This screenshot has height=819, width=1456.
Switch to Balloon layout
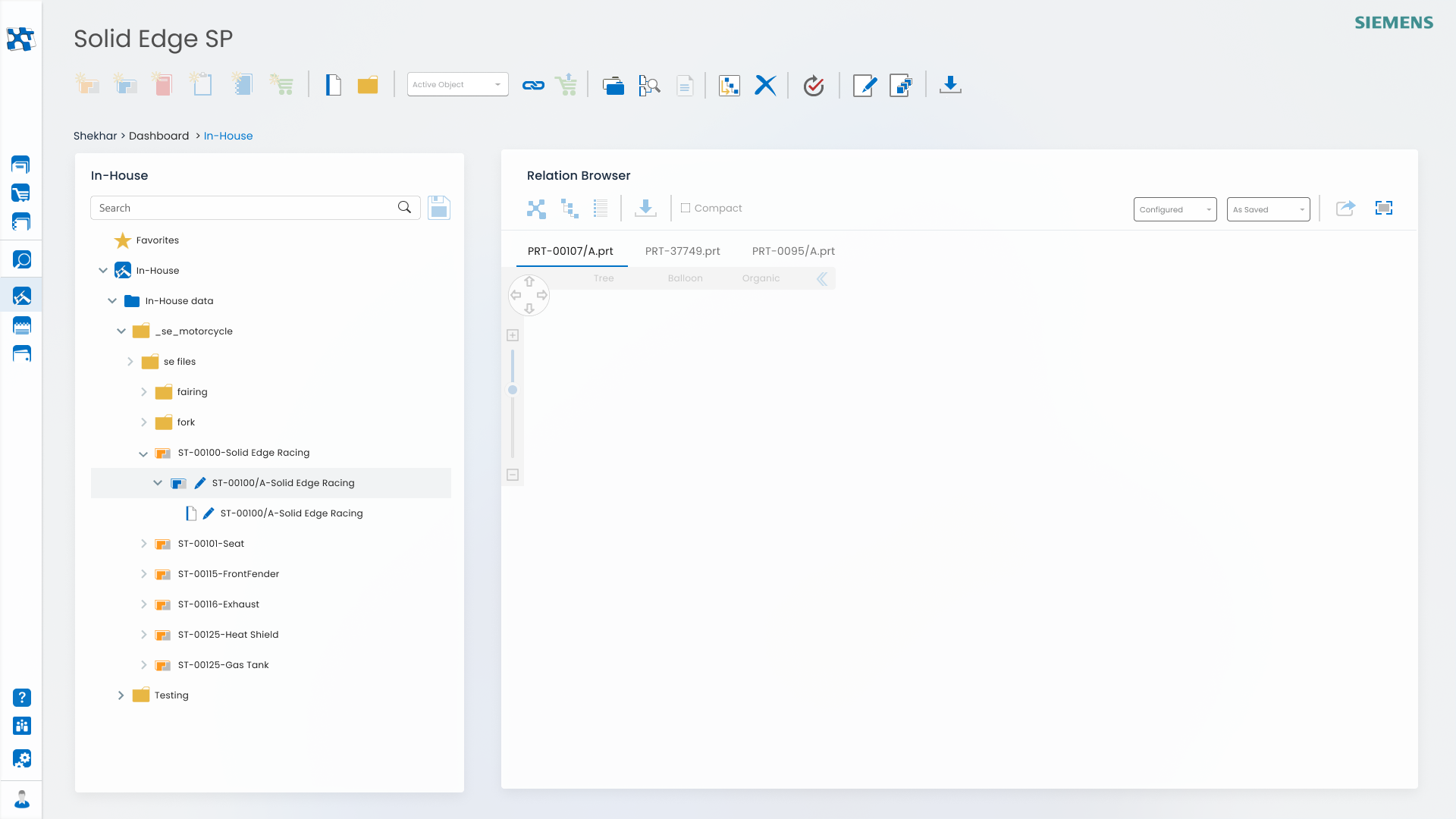(x=686, y=278)
